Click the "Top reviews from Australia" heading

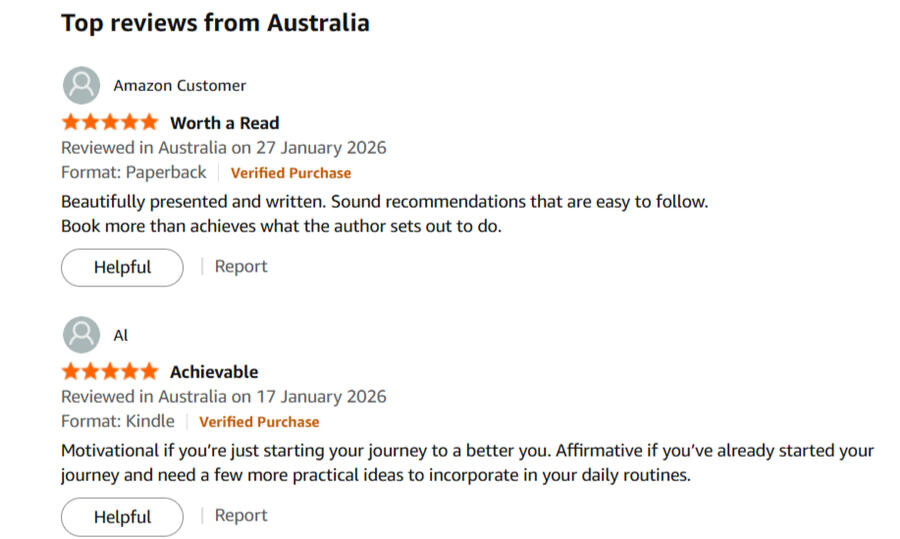click(215, 22)
